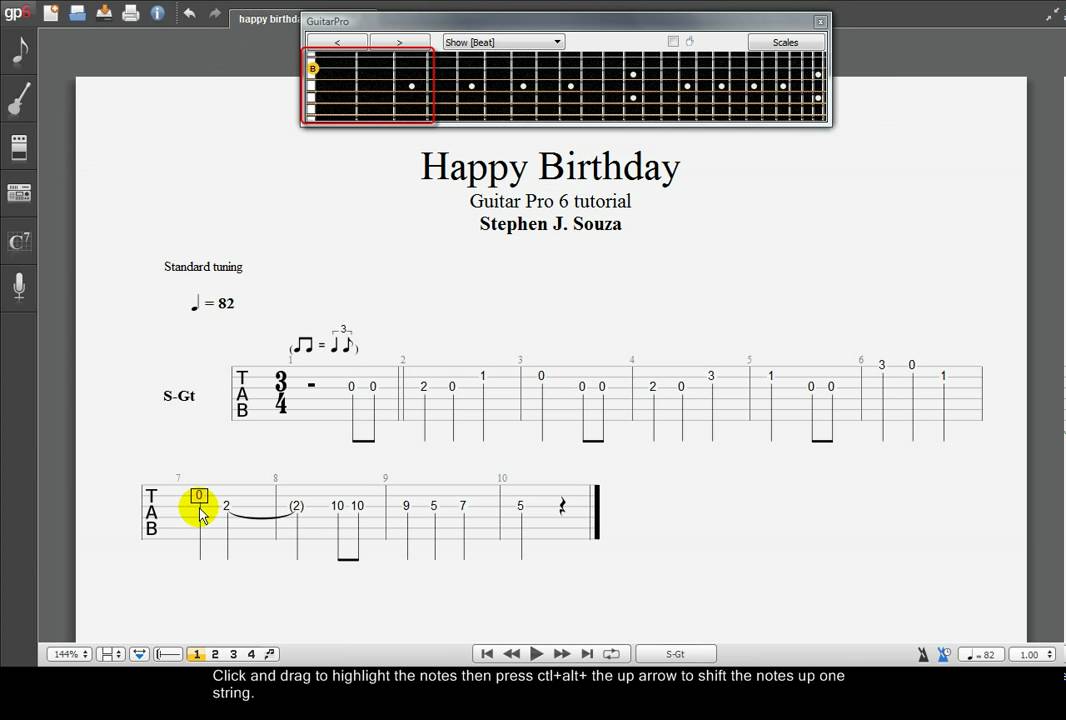Viewport: 1066px width, 720px height.
Task: Select note 9 in bar 9
Action: (x=406, y=506)
